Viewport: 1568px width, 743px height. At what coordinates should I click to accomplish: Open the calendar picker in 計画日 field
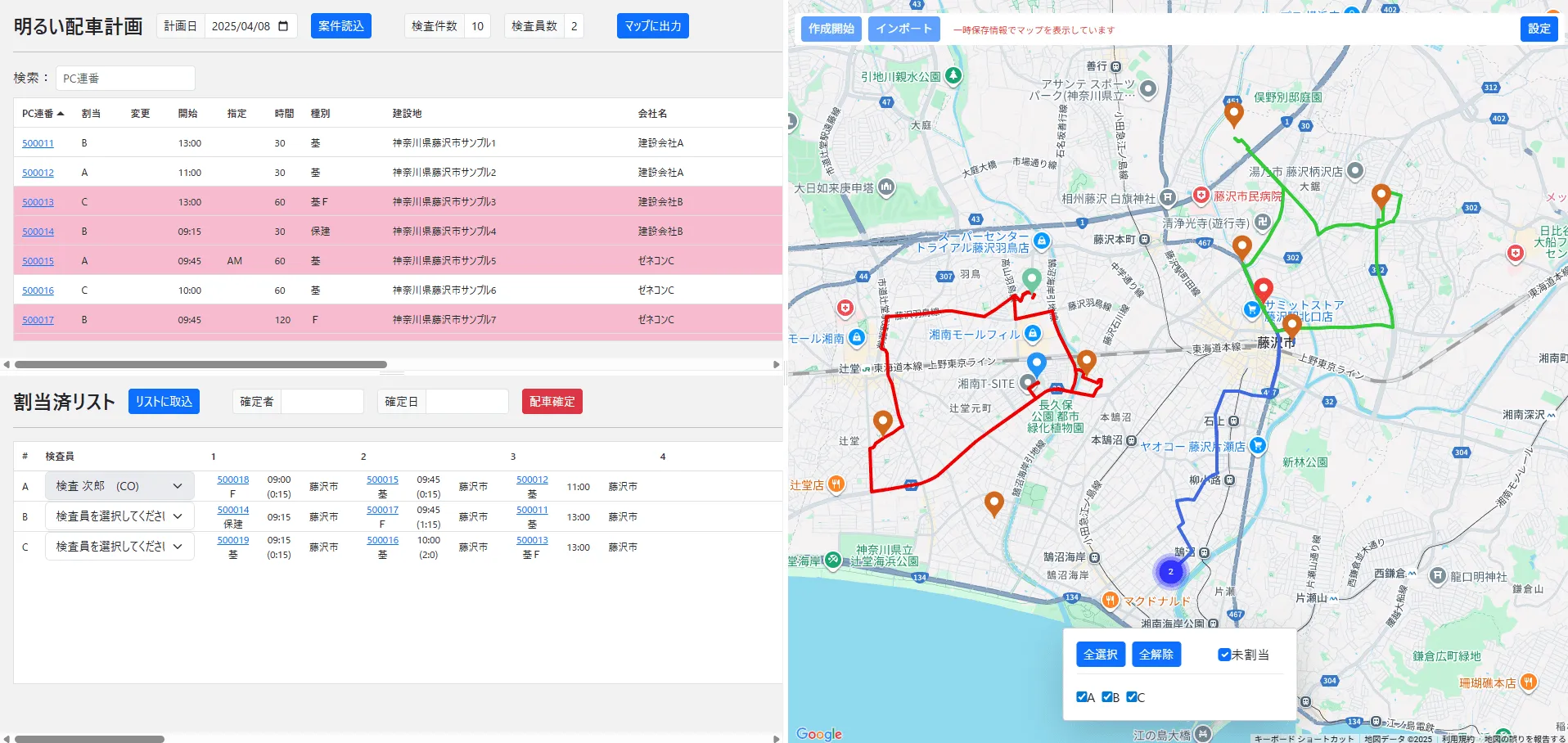coord(283,26)
